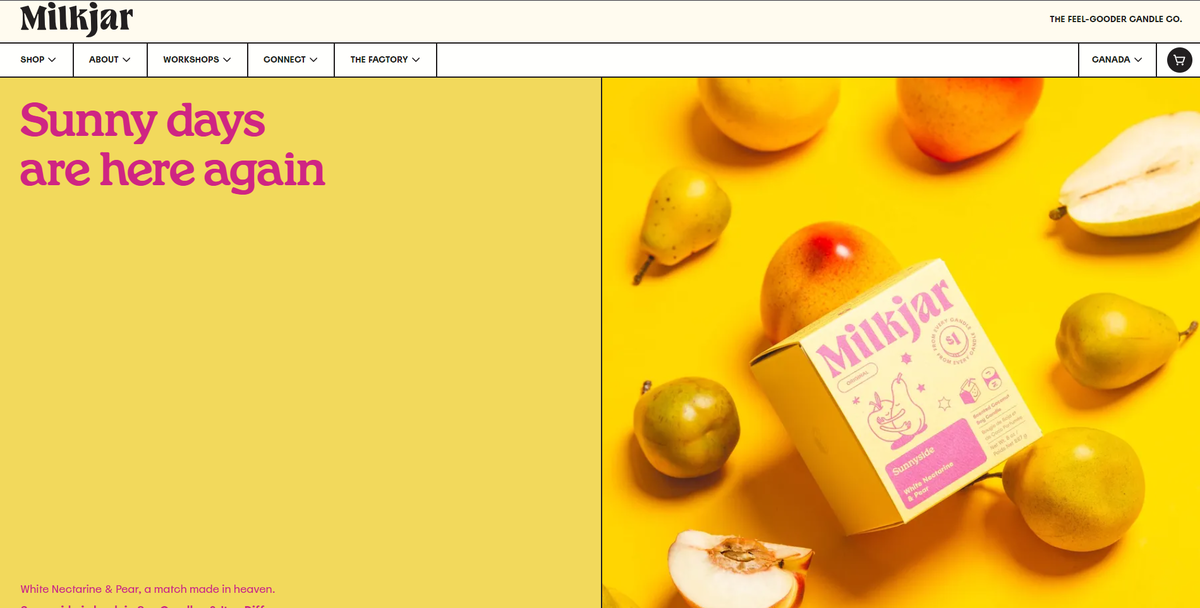Click "THE FEEL-GOODER CANDLE CO." tagline

pos(1116,19)
